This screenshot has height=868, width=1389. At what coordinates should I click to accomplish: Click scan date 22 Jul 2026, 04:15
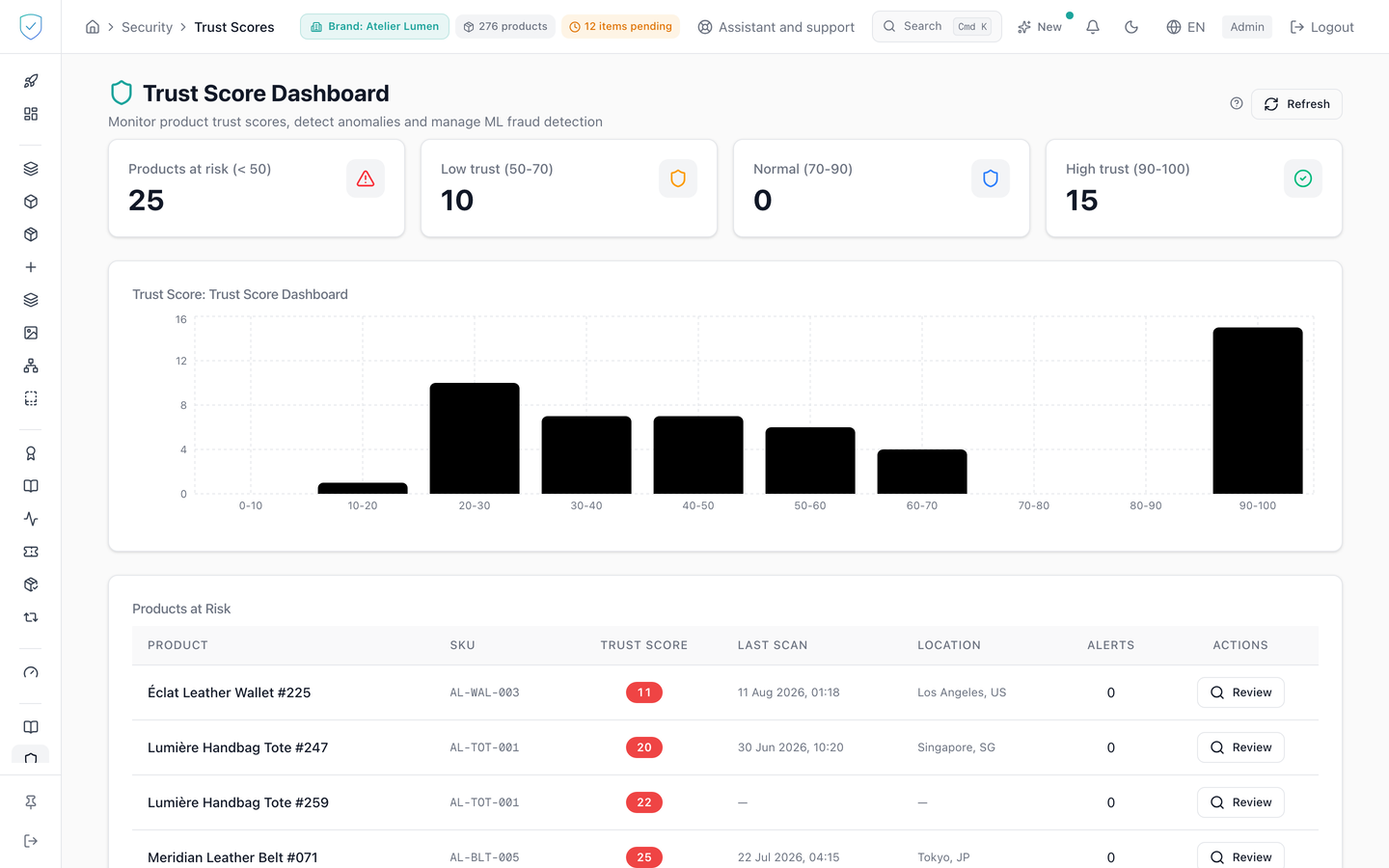click(x=789, y=857)
